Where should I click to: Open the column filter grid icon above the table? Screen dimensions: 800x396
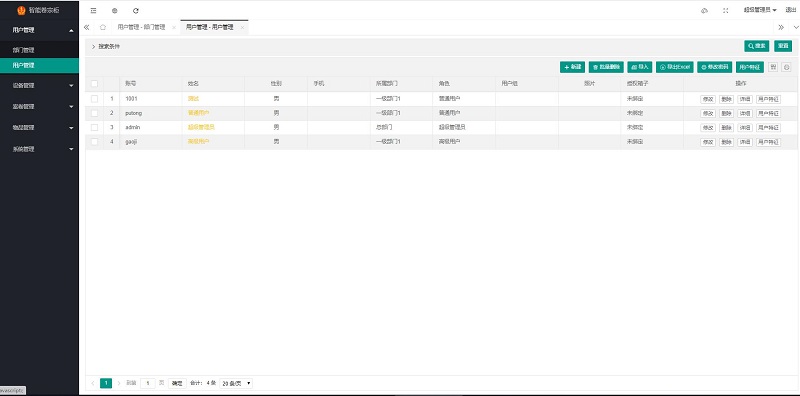point(773,67)
